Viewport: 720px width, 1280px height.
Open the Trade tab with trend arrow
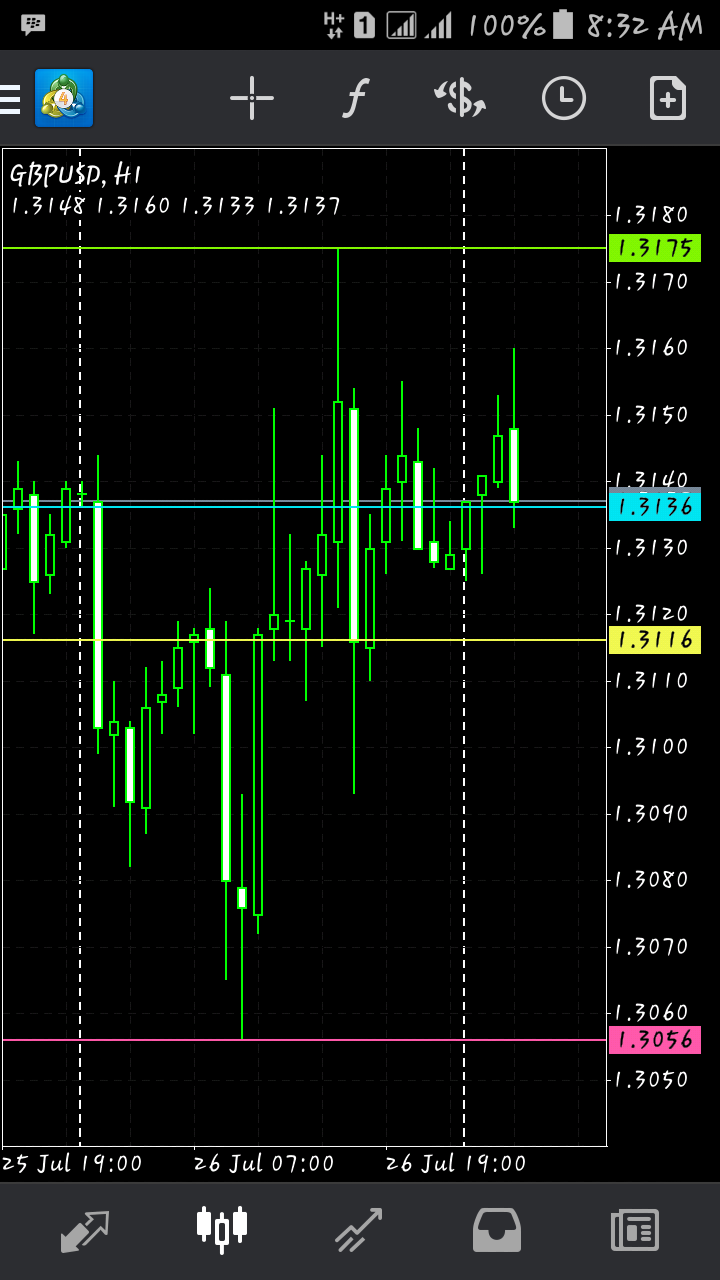click(359, 1230)
